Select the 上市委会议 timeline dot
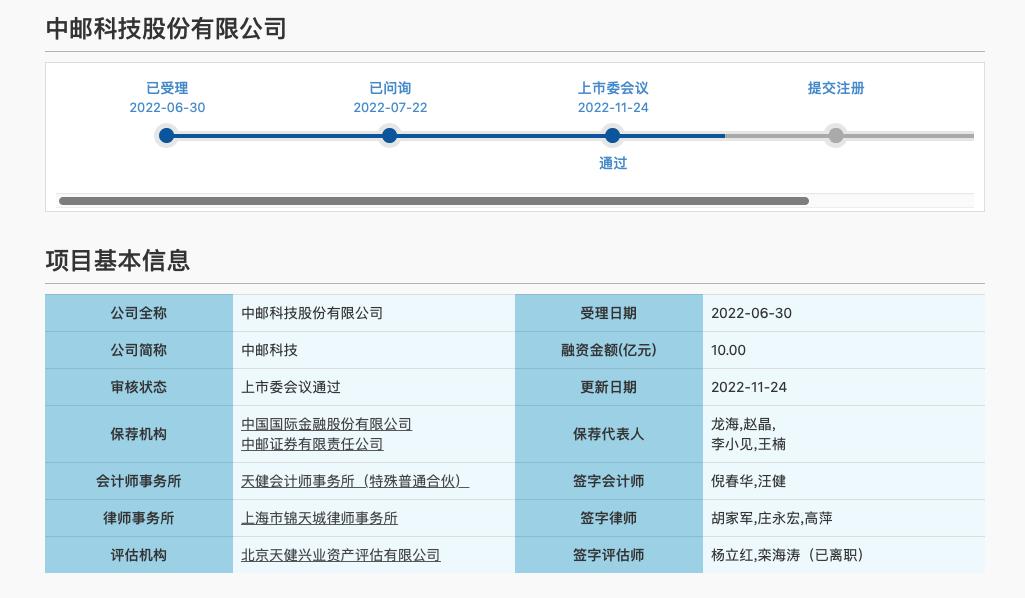This screenshot has height=598, width=1025. 612,135
